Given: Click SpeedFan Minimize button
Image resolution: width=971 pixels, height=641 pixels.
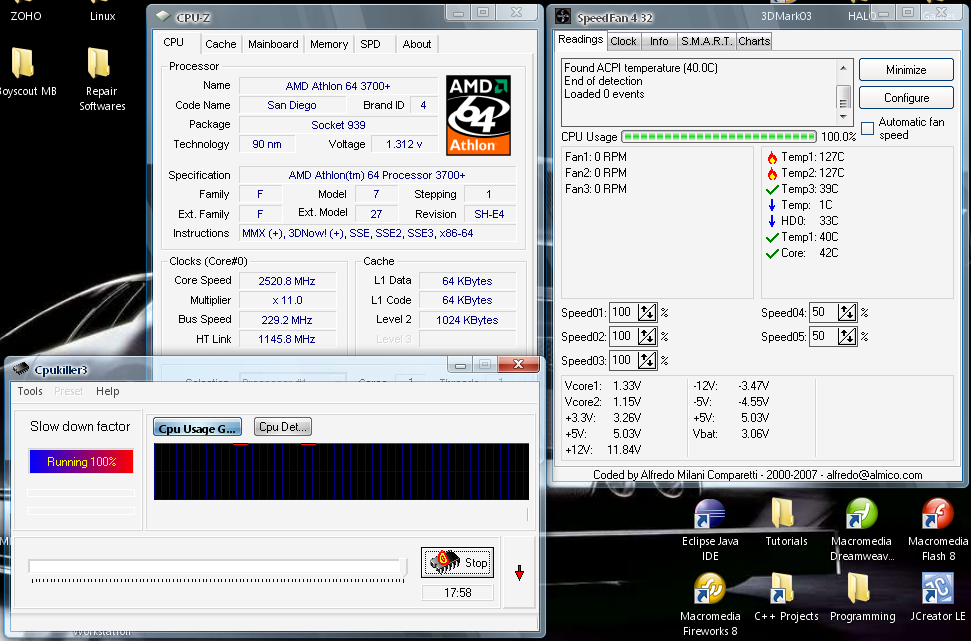Looking at the screenshot, I should pos(906,70).
